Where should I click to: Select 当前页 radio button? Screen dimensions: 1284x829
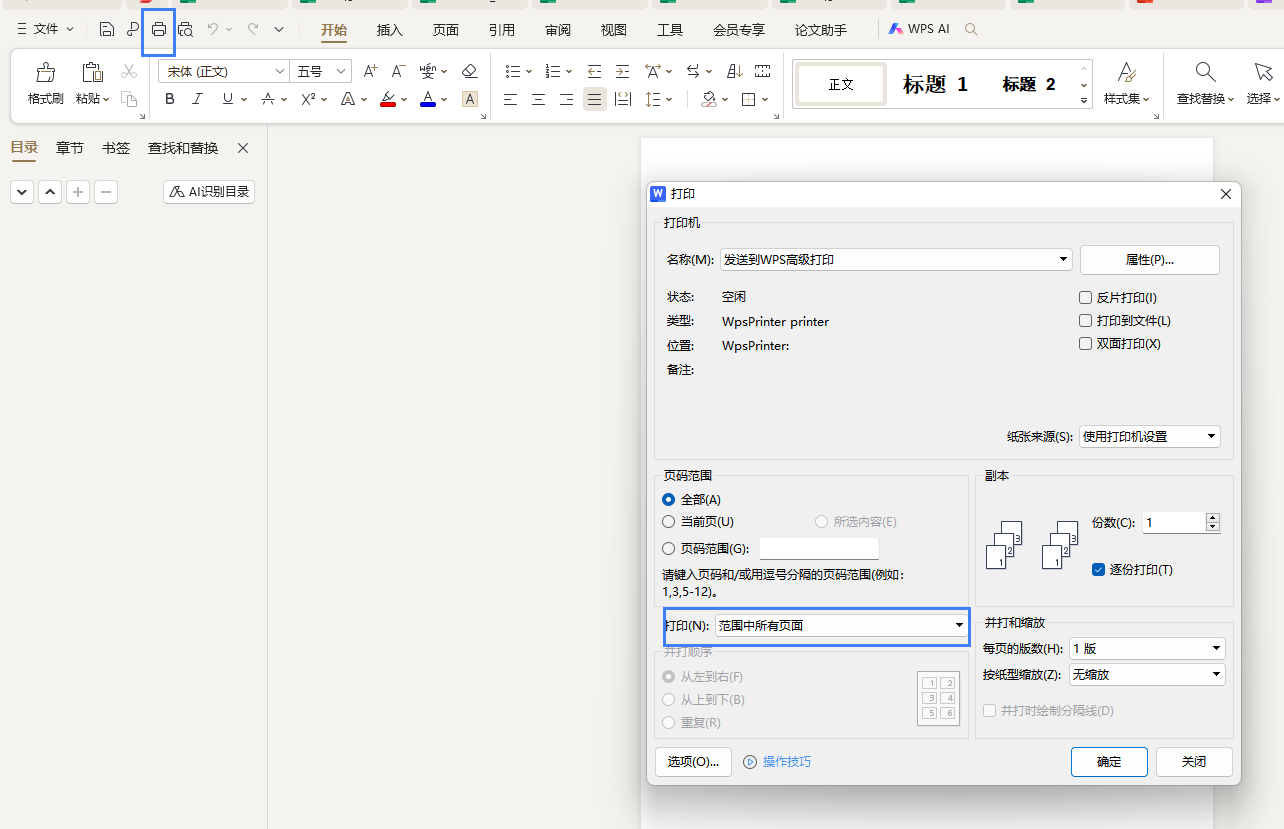tap(668, 521)
